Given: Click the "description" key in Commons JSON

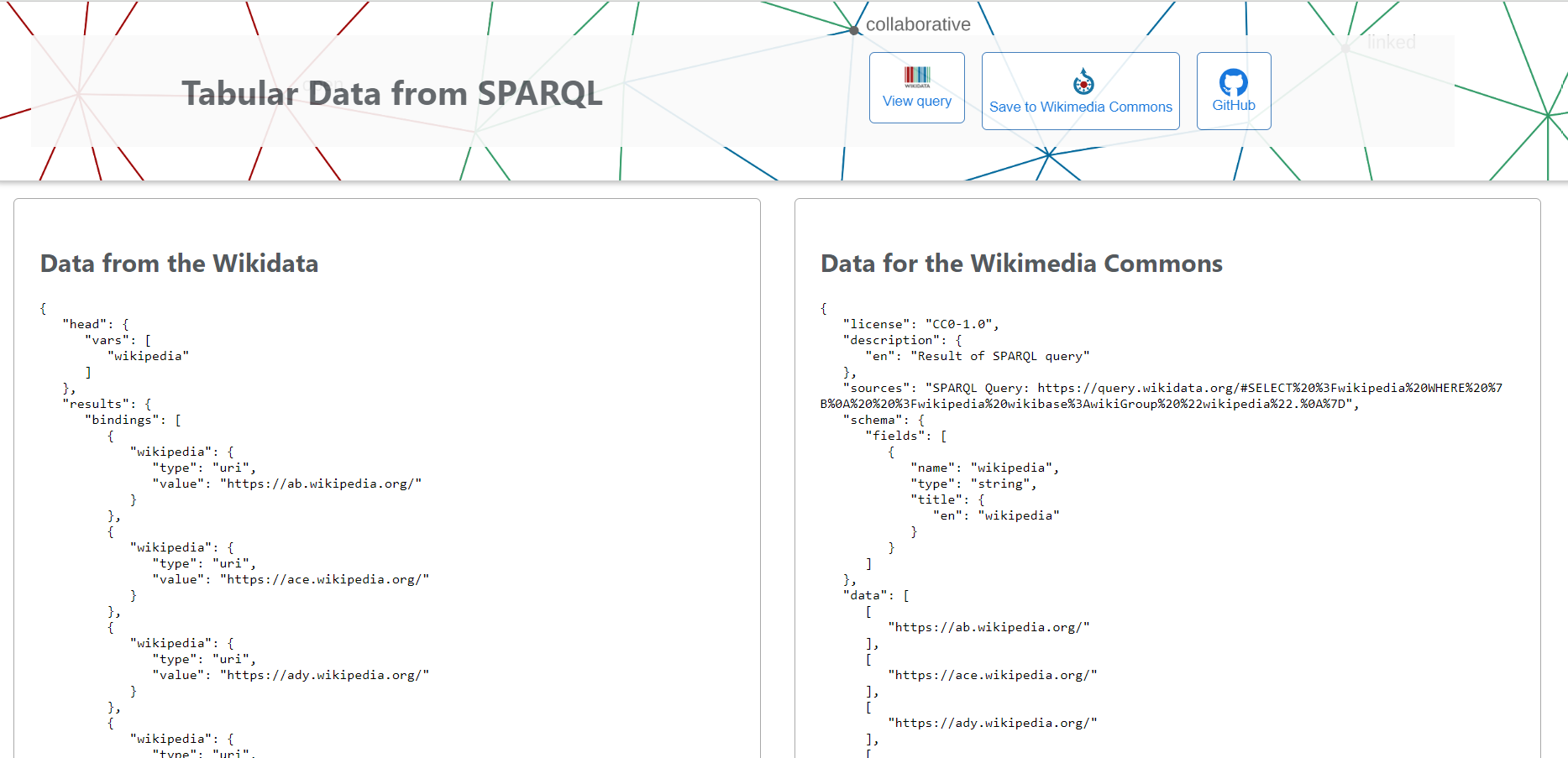Looking at the screenshot, I should click(891, 340).
